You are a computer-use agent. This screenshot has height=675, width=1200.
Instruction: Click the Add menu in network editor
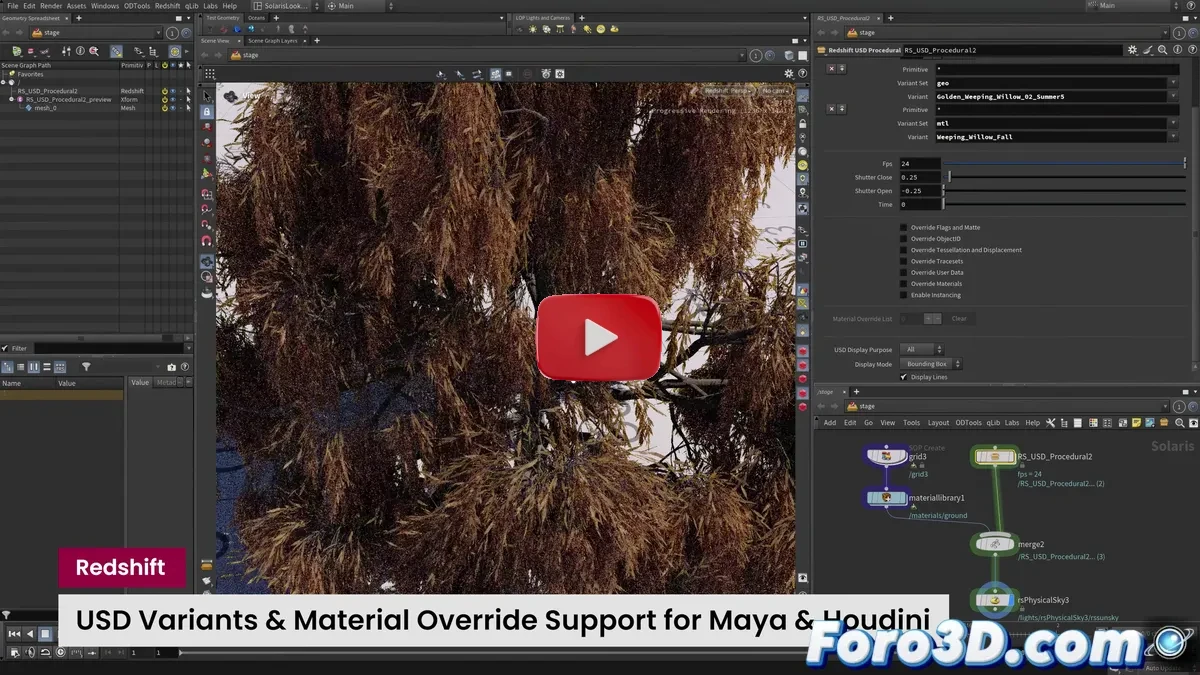point(830,423)
